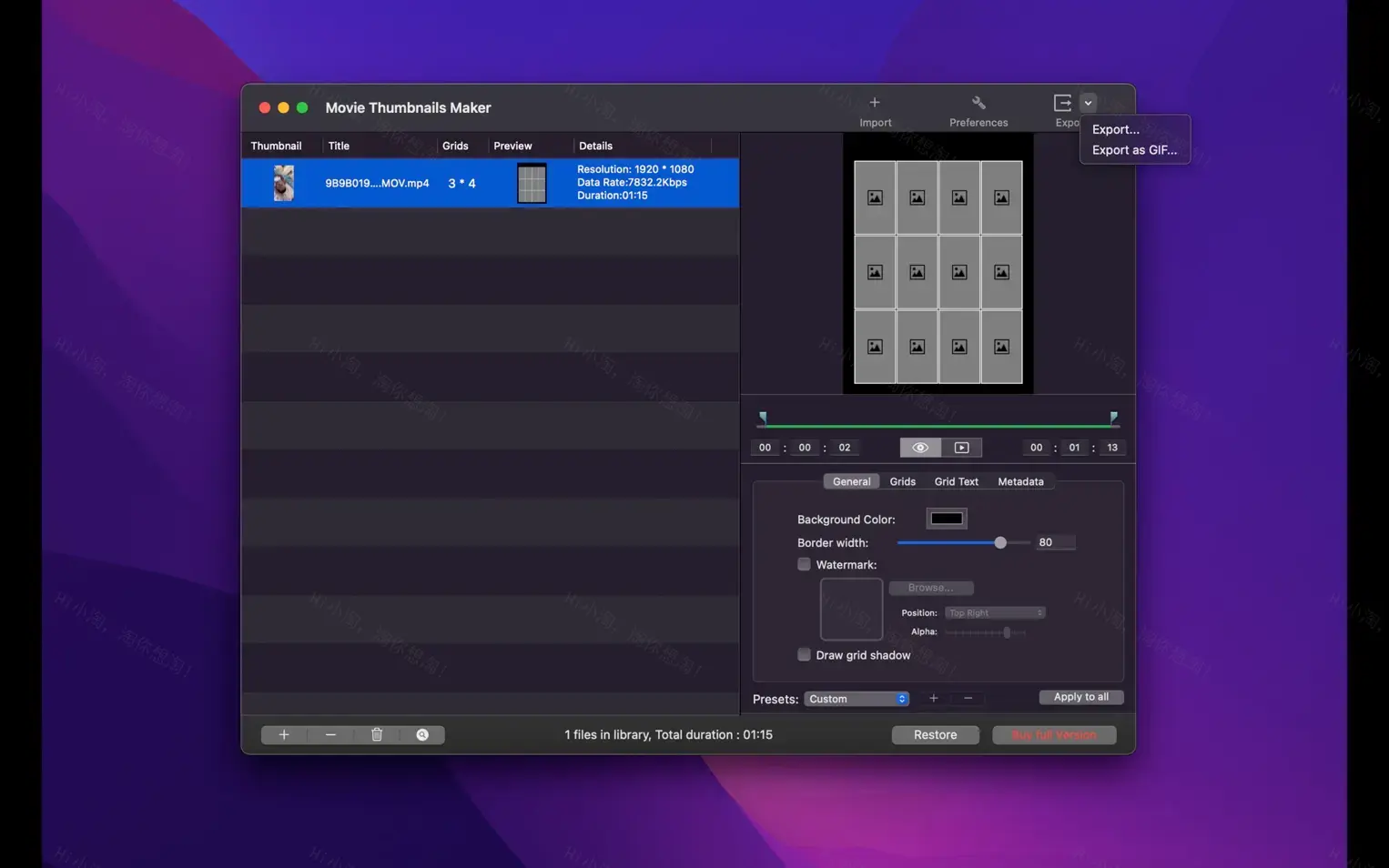Enable the Watermark checkbox

pyautogui.click(x=804, y=564)
